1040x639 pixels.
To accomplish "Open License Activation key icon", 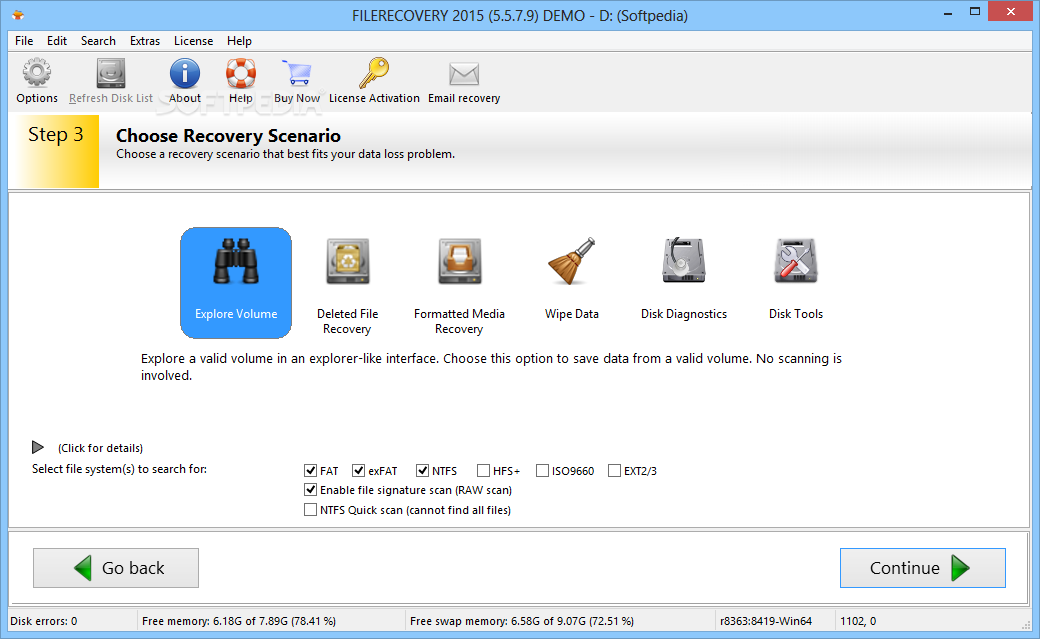I will [374, 73].
